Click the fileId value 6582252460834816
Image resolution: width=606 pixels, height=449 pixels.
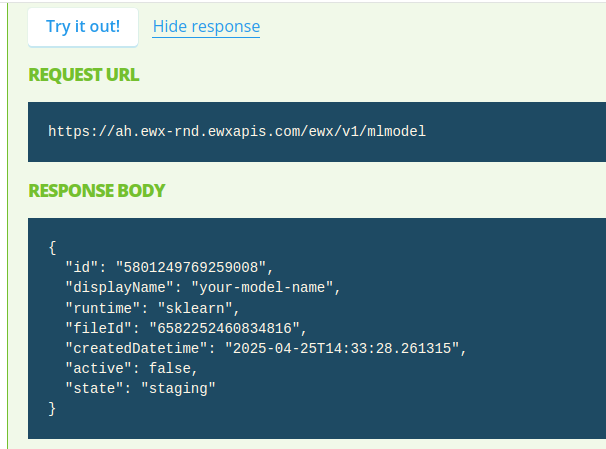click(x=228, y=328)
